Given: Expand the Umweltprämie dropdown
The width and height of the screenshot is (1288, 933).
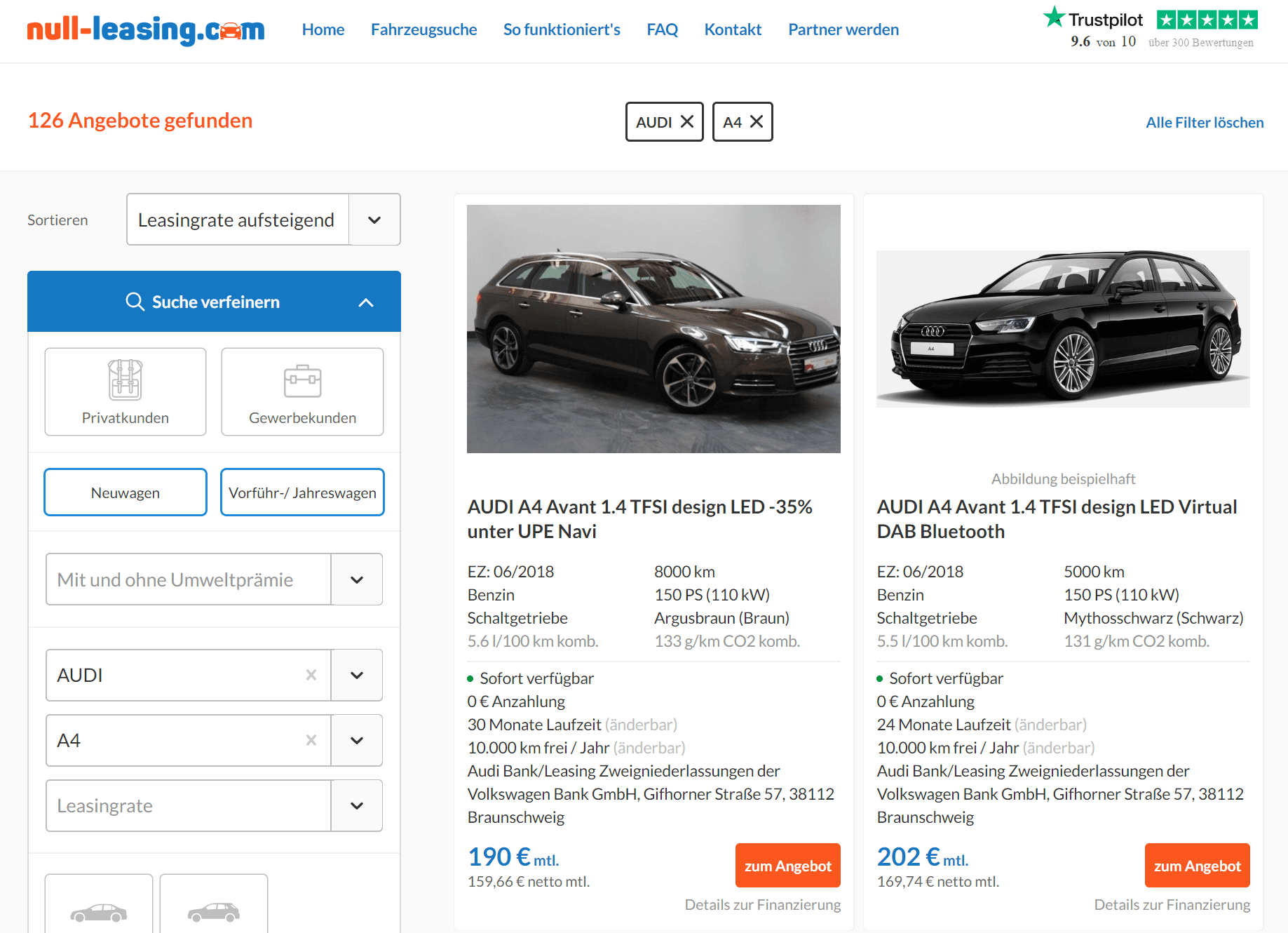Looking at the screenshot, I should pyautogui.click(x=357, y=579).
